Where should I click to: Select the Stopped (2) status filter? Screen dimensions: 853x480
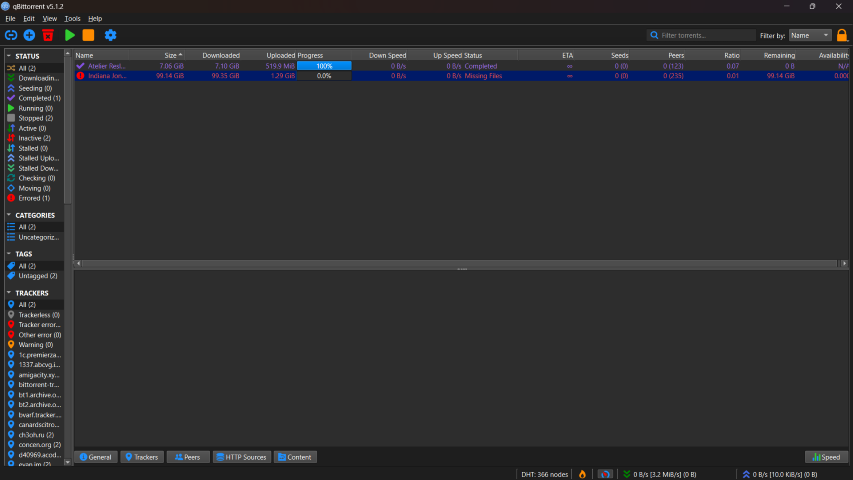pyautogui.click(x=34, y=118)
